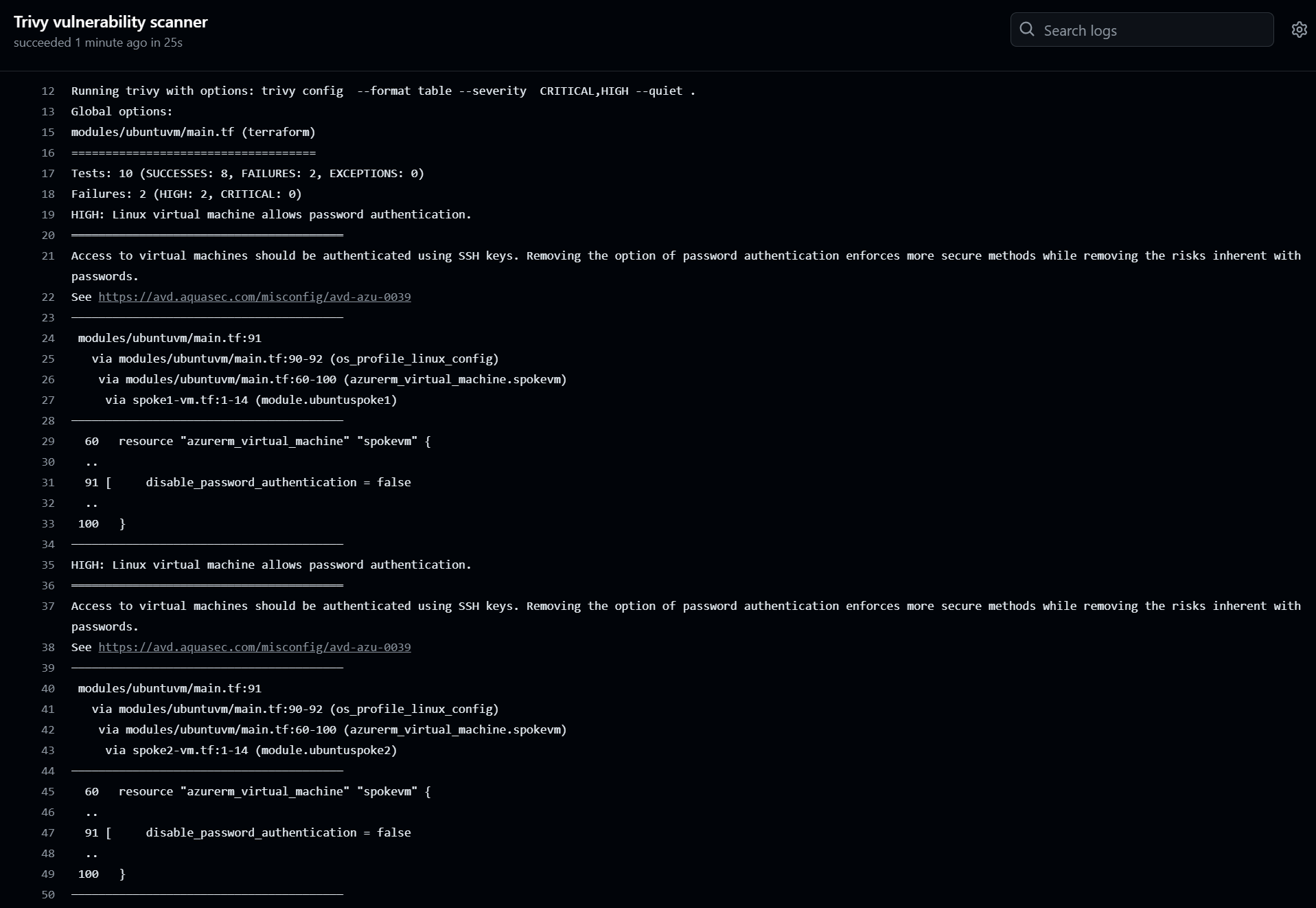Open the log settings gear icon
The width and height of the screenshot is (1316, 908).
pyautogui.click(x=1299, y=30)
